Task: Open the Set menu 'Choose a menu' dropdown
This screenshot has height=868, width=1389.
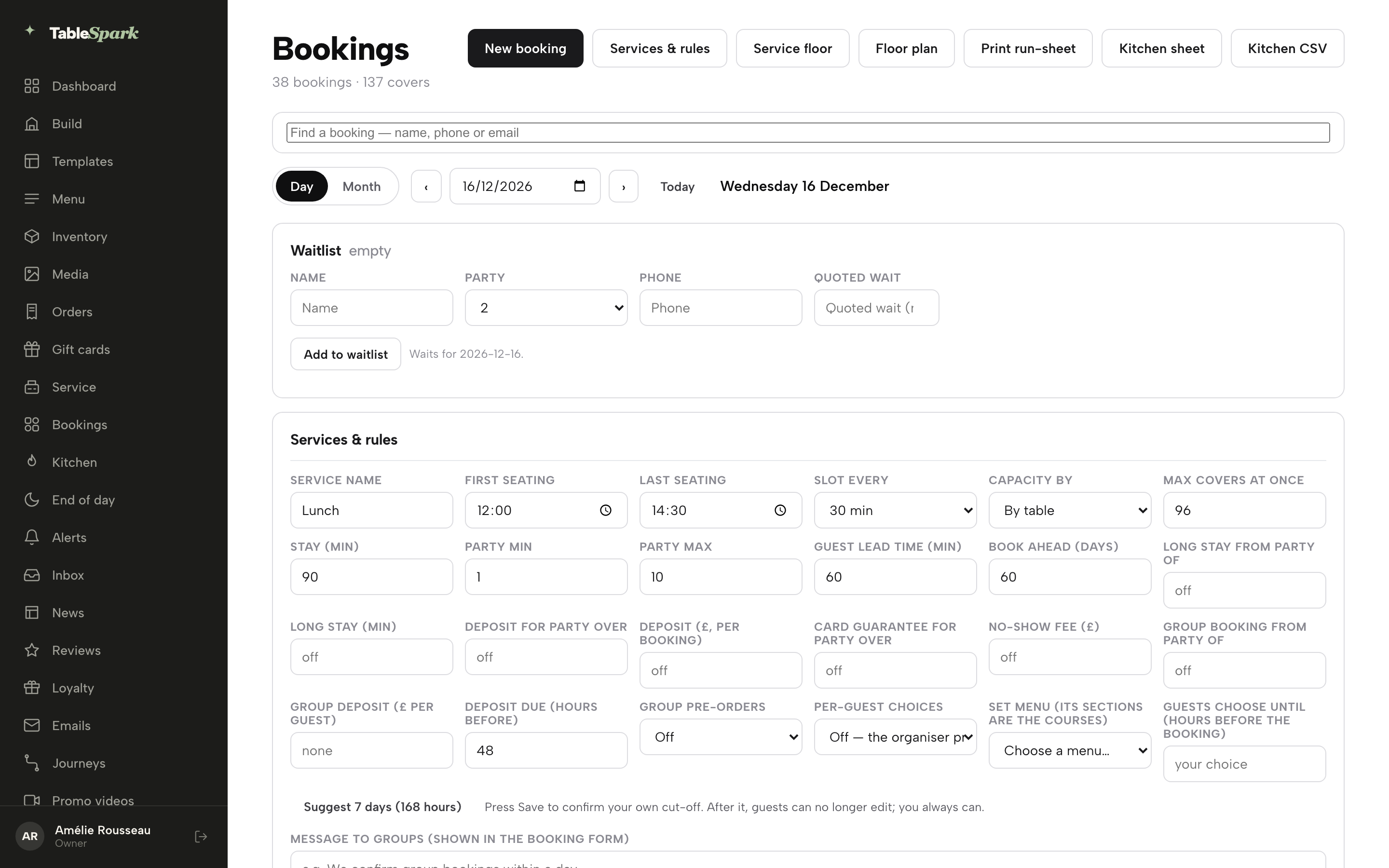Action: tap(1069, 750)
